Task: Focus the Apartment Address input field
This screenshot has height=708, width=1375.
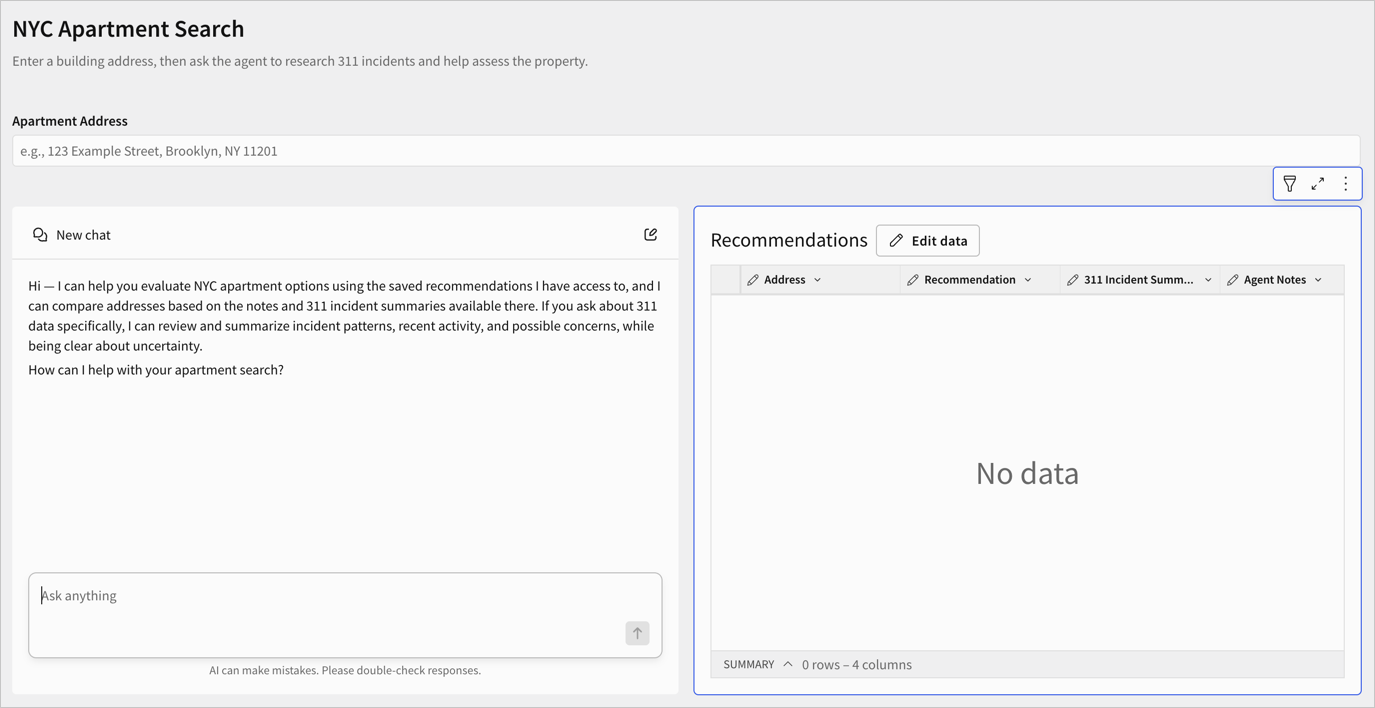Action: (686, 151)
